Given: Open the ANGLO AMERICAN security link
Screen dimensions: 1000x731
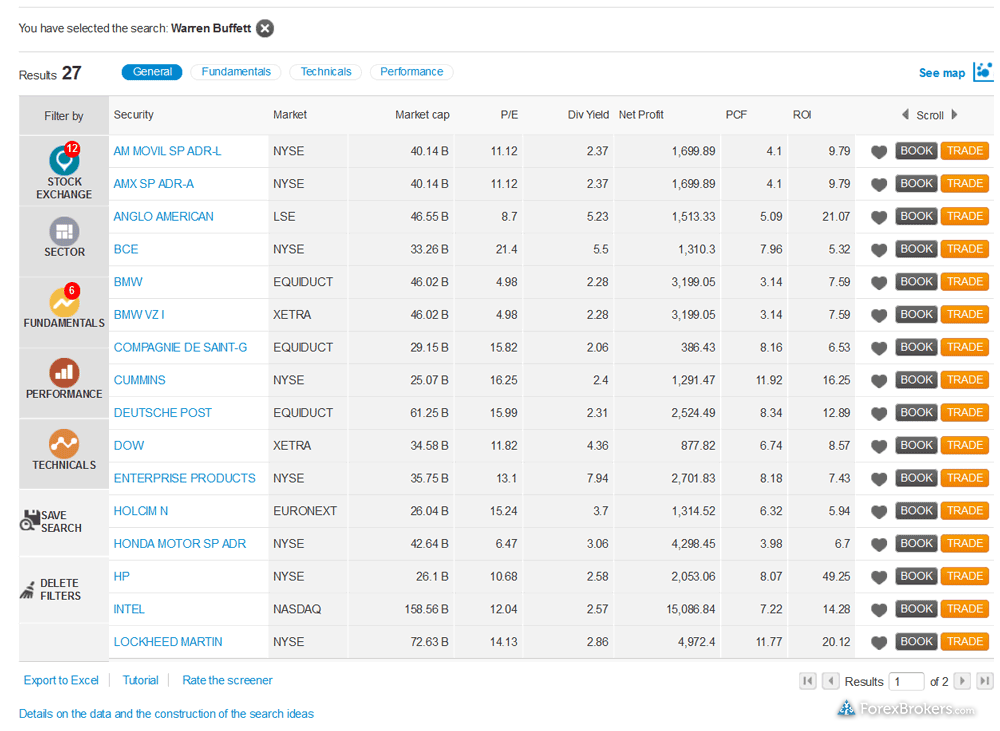Looking at the screenshot, I should coord(163,217).
